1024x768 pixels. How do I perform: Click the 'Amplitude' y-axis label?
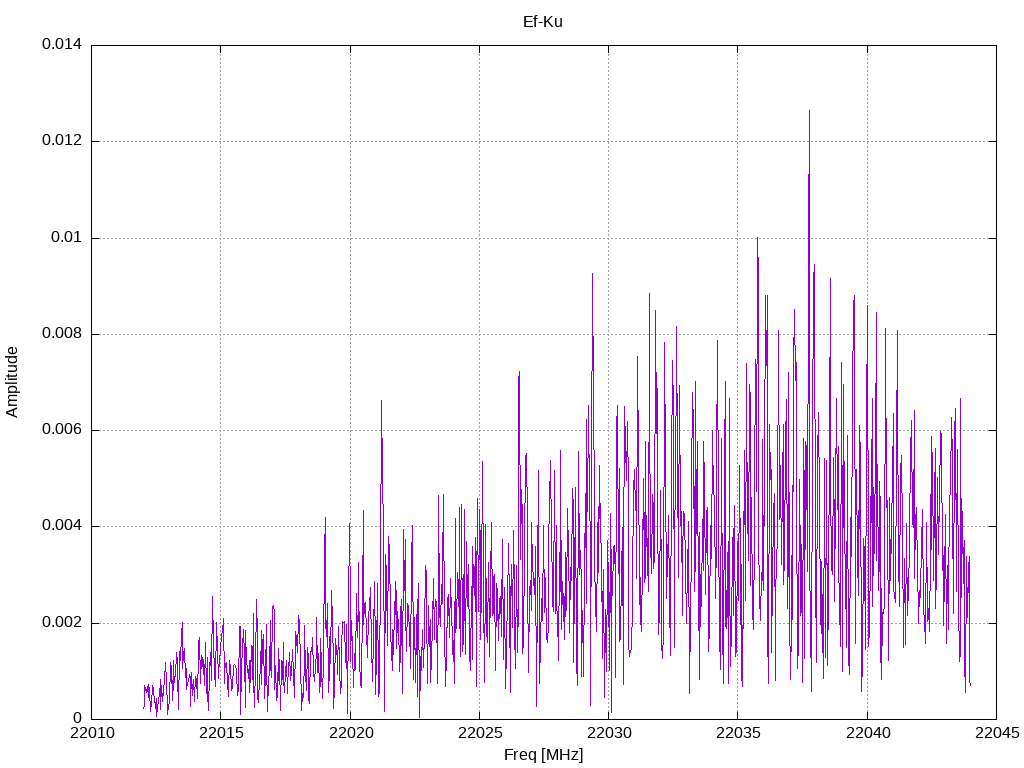pyautogui.click(x=12, y=382)
